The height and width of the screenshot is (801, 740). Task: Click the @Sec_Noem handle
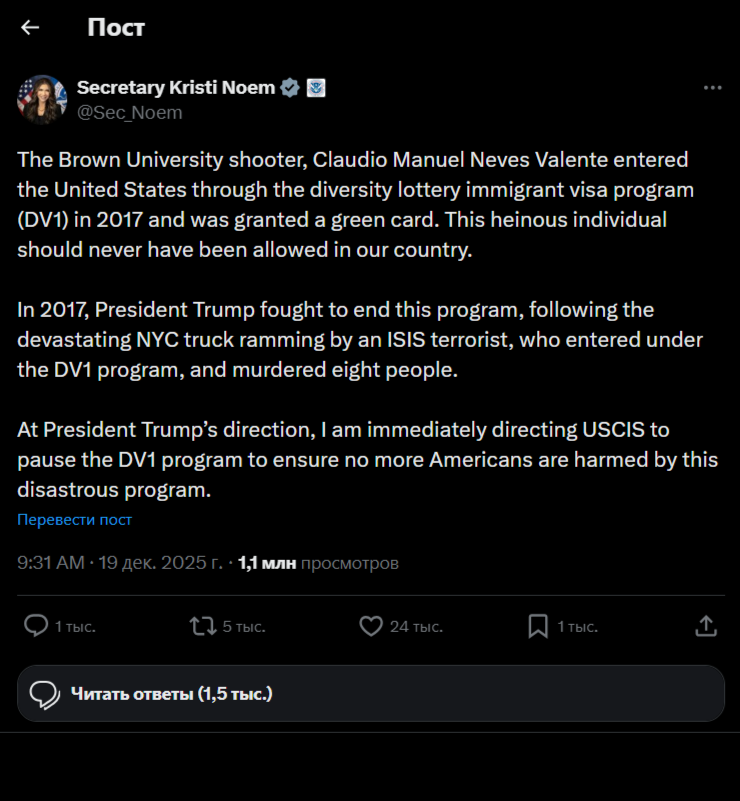(130, 112)
